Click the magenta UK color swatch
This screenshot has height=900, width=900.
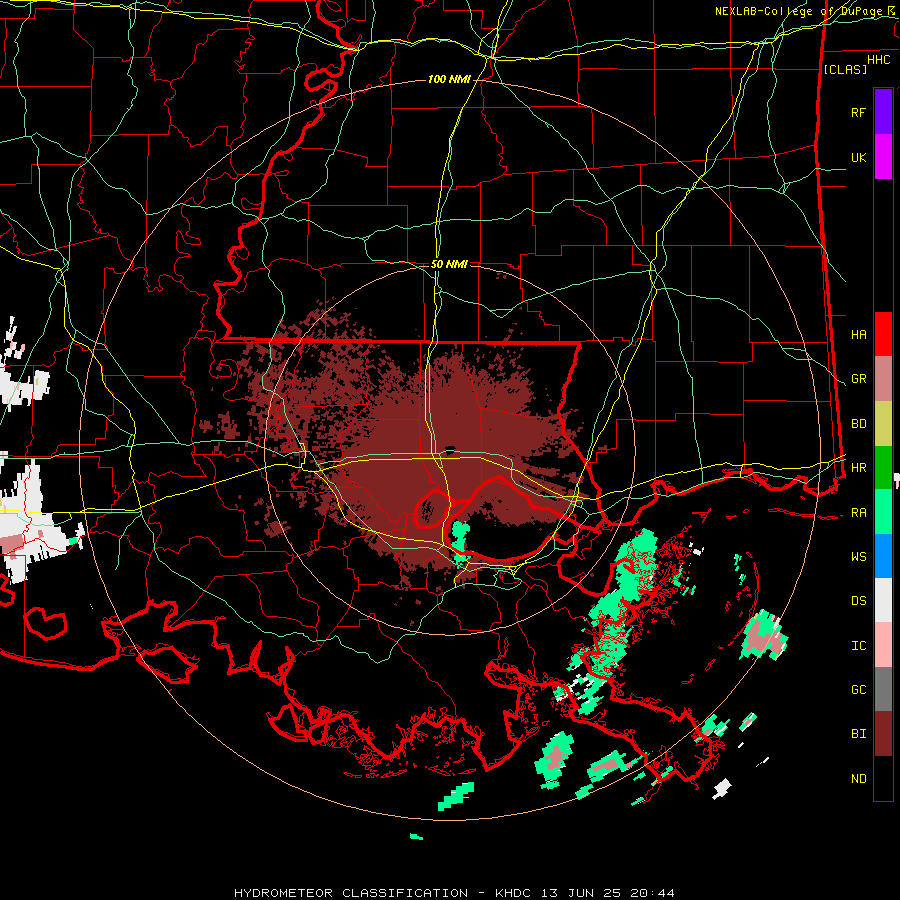pos(883,157)
